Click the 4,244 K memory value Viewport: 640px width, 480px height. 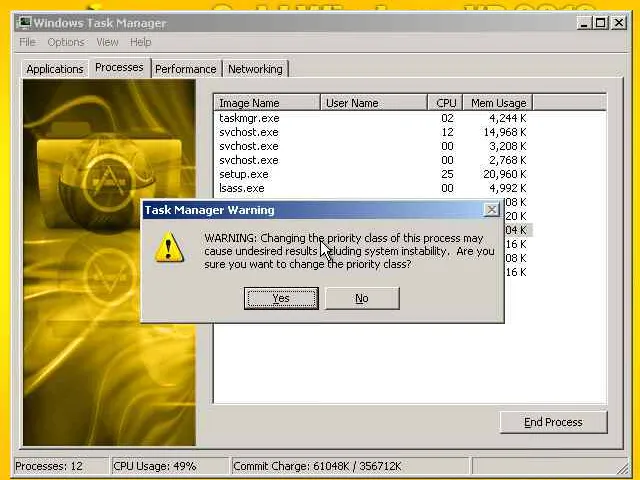point(508,118)
